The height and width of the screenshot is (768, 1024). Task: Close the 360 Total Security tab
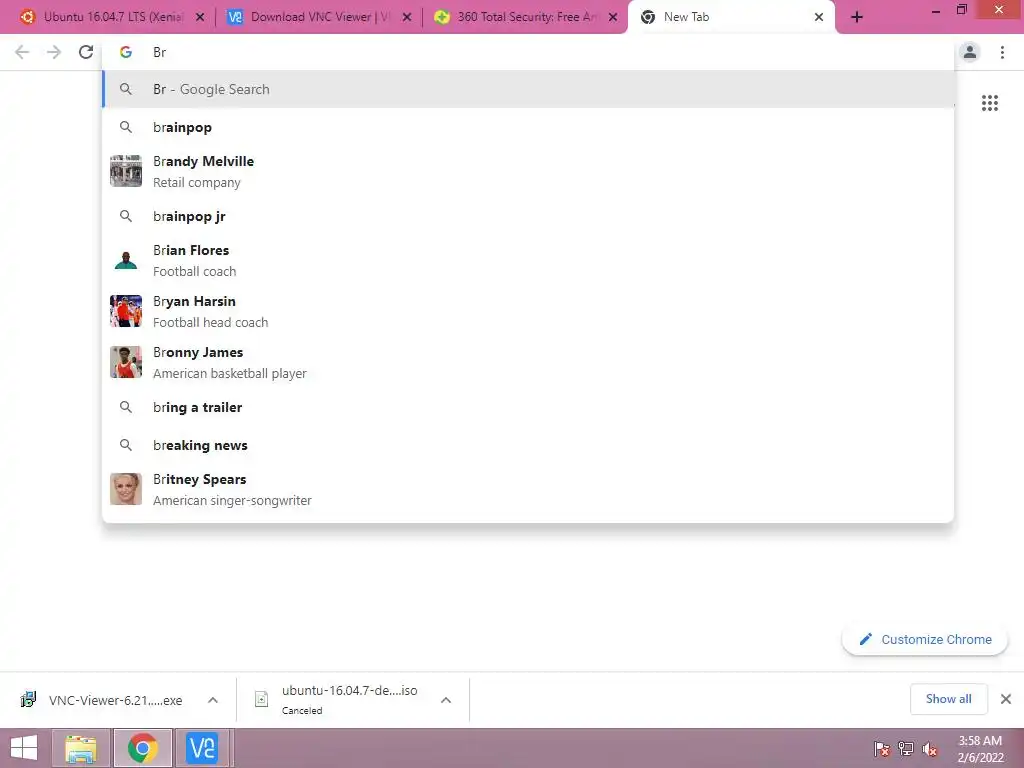tap(613, 17)
